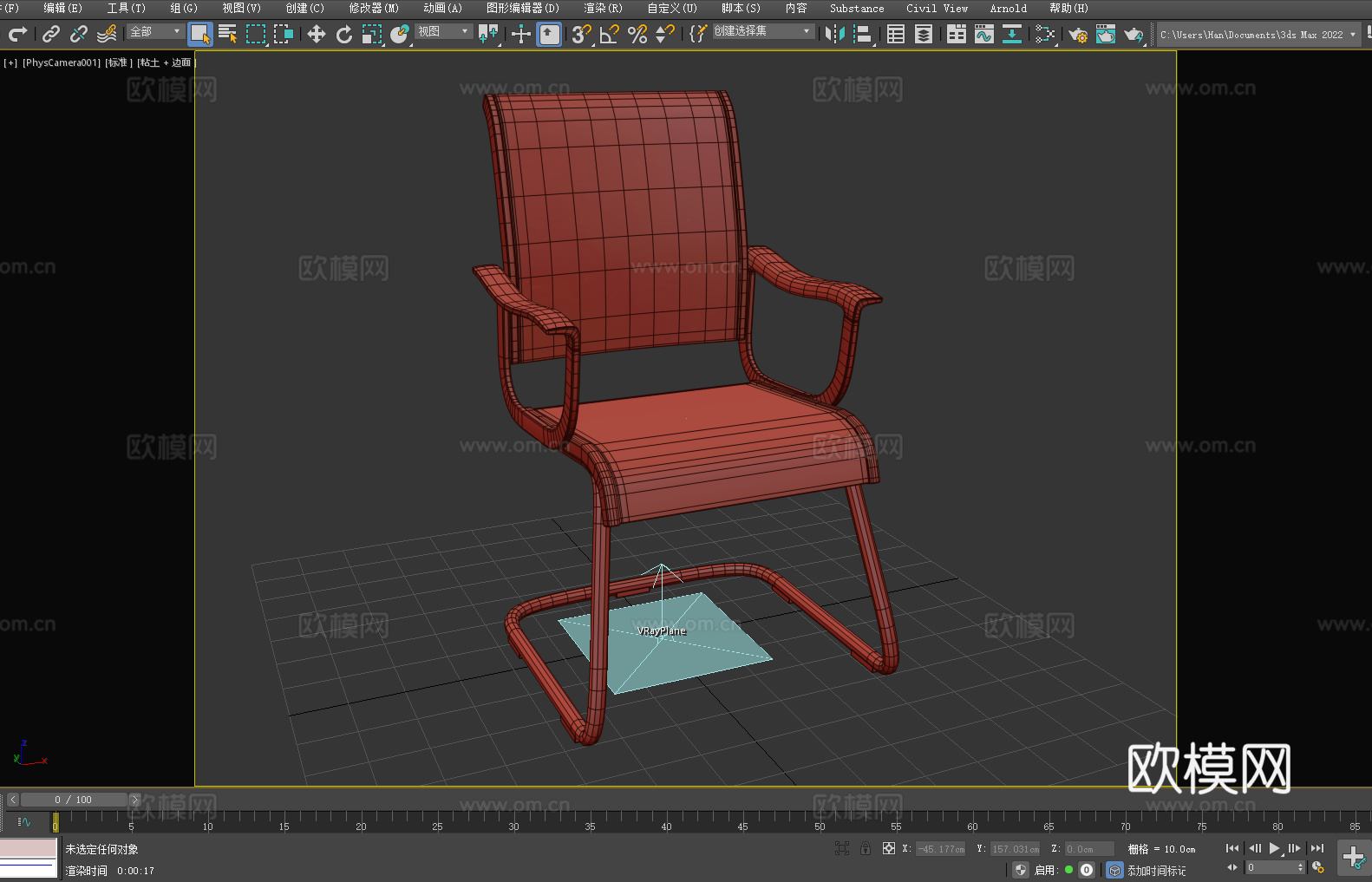Open Mini Curve Editor icon beside timeline
1372x882 pixels.
coord(23,821)
